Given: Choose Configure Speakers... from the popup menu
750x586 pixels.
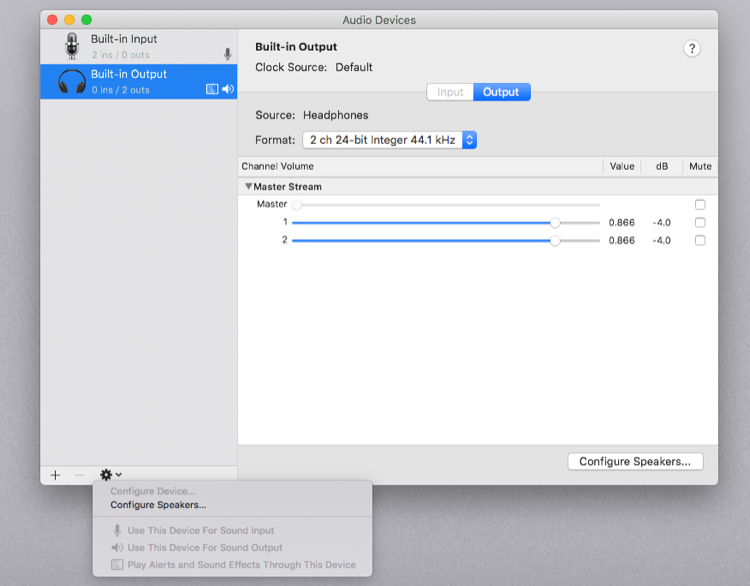Looking at the screenshot, I should tap(158, 505).
